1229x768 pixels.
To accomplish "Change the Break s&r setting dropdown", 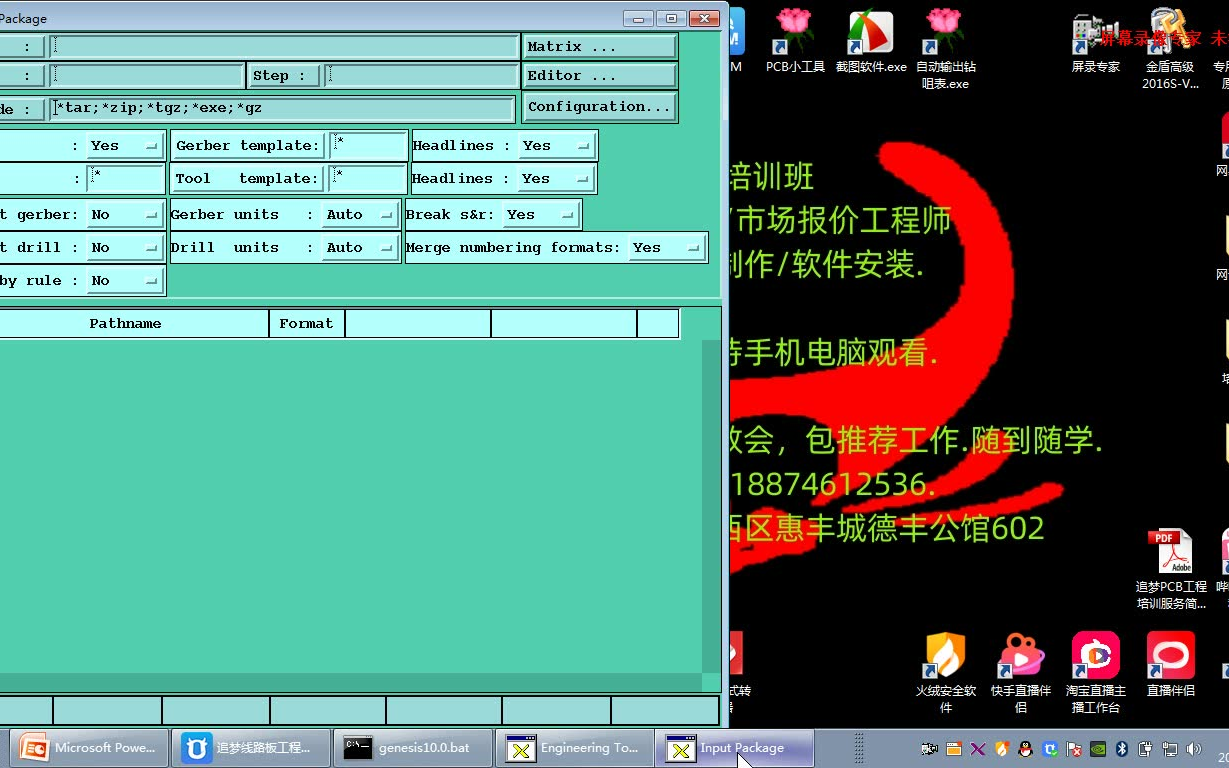I will point(564,214).
